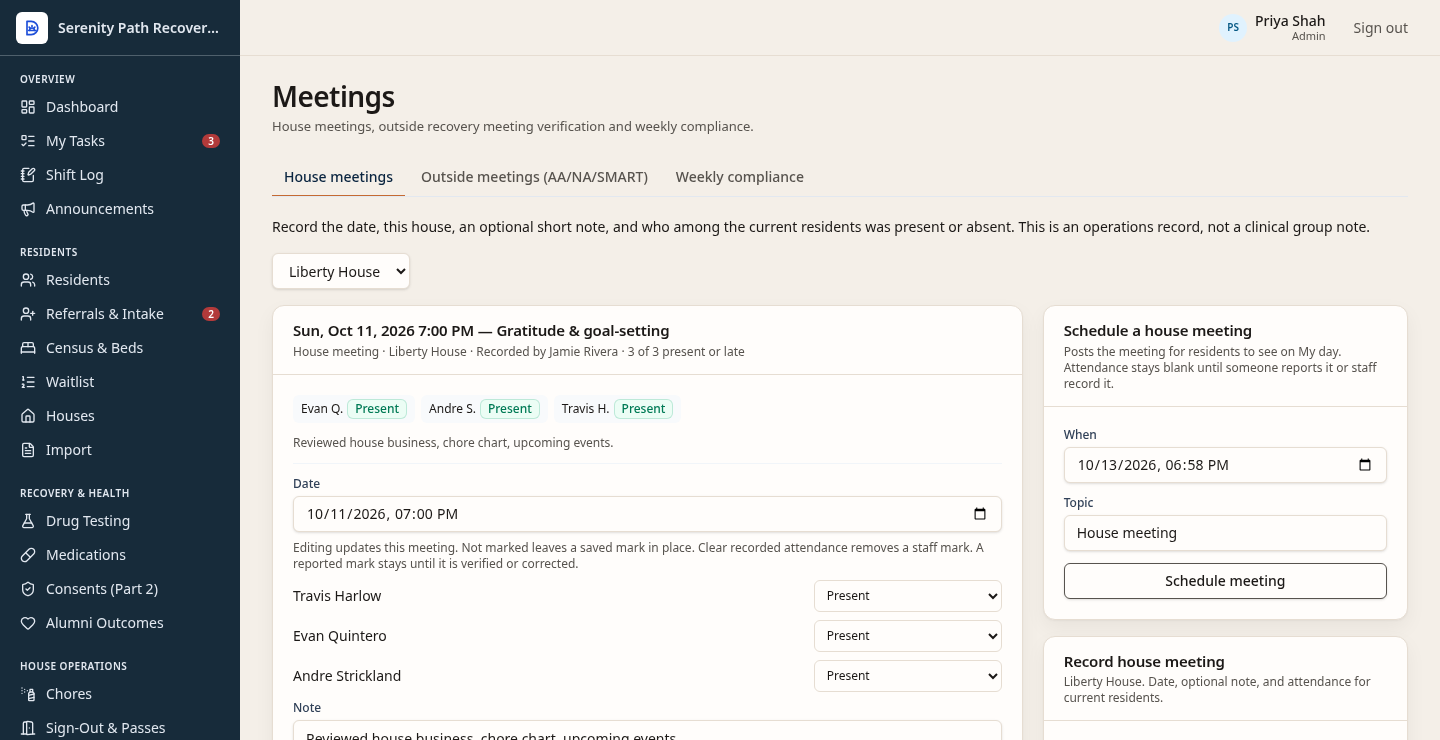Click Evan Q. Present status badge
The height and width of the screenshot is (740, 1440).
click(377, 409)
